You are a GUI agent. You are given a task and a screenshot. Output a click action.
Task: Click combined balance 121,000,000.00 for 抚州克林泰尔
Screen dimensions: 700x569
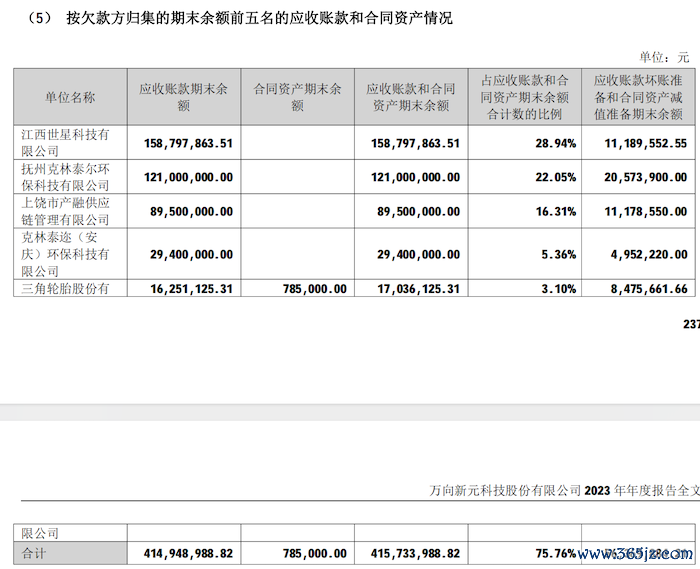[415, 178]
